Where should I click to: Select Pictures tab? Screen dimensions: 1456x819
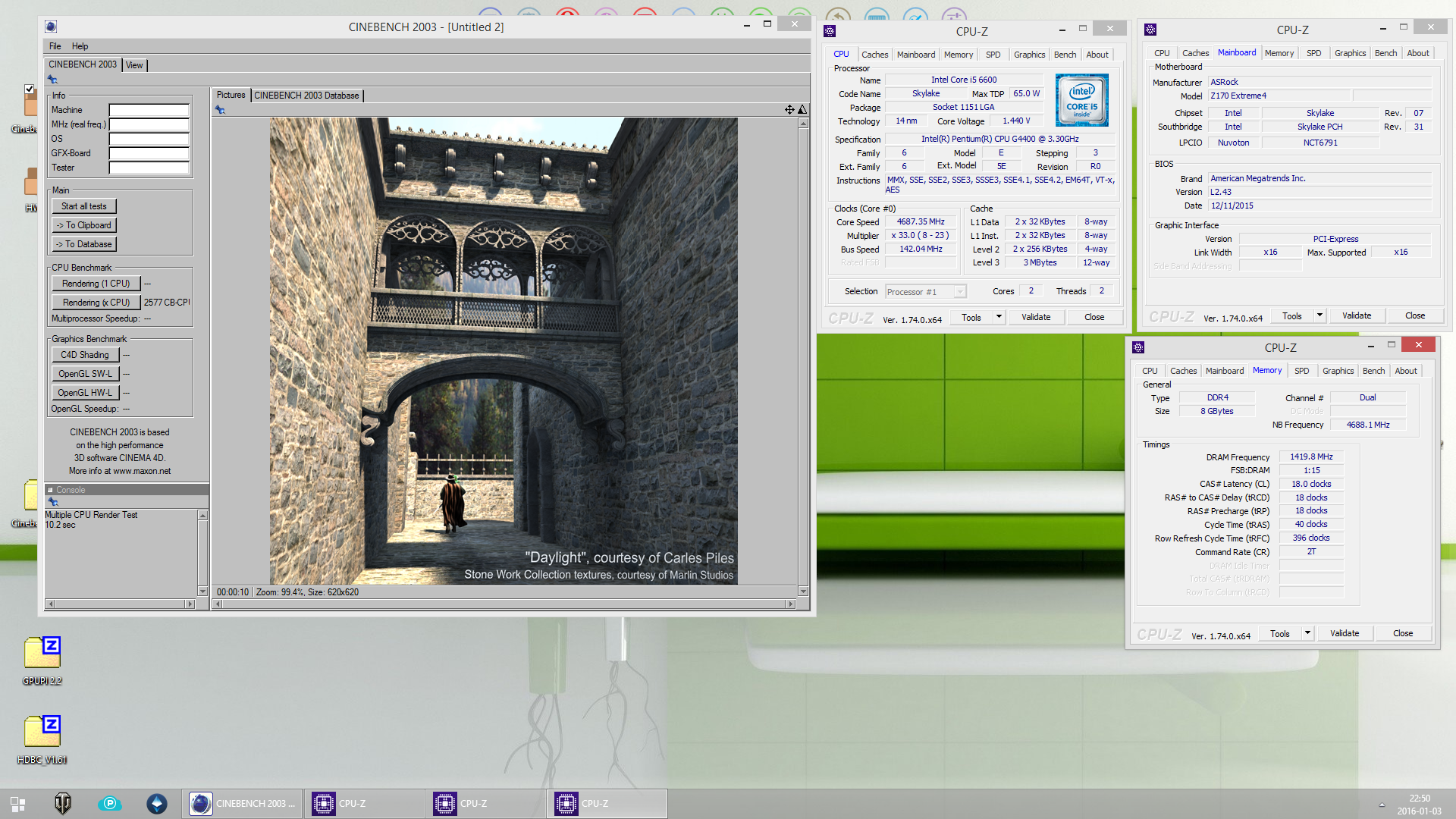point(231,95)
